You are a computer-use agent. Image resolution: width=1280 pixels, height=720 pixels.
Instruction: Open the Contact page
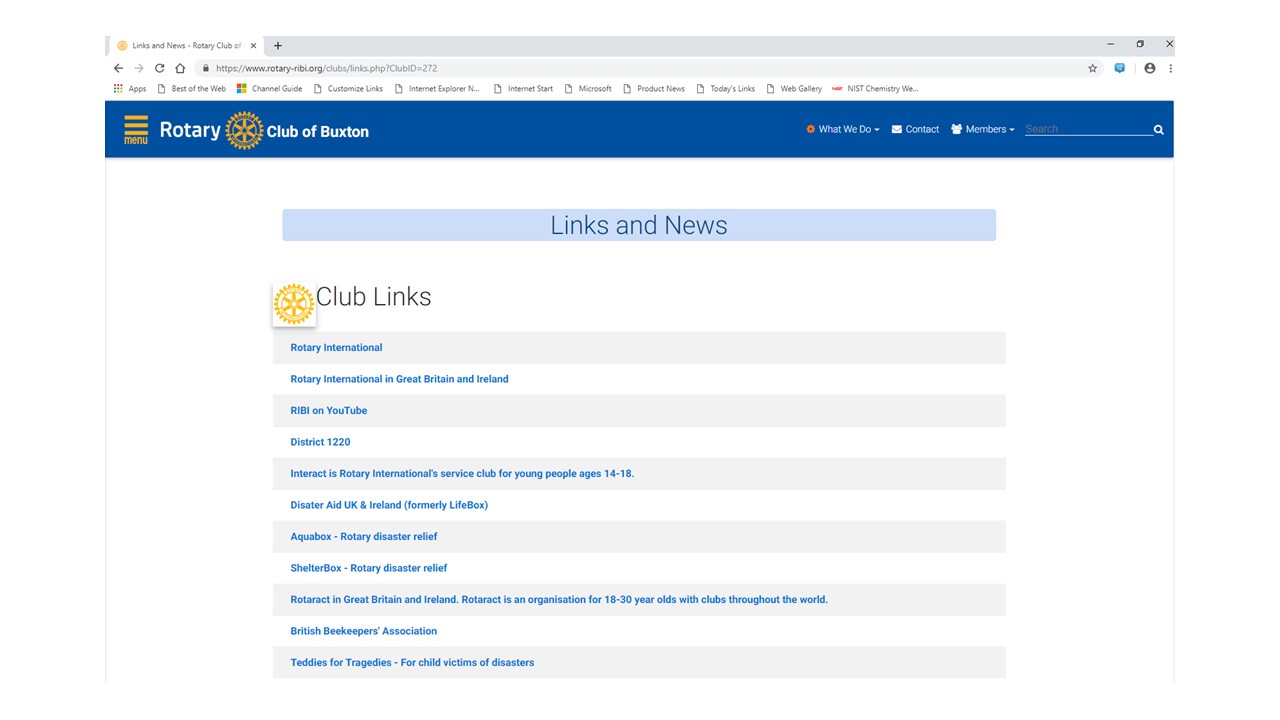[915, 129]
